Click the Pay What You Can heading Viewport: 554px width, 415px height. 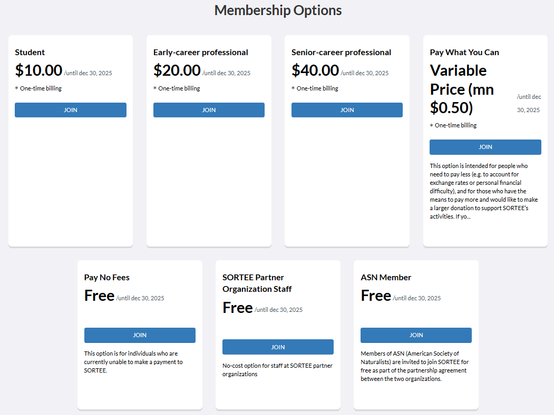[x=464, y=52]
